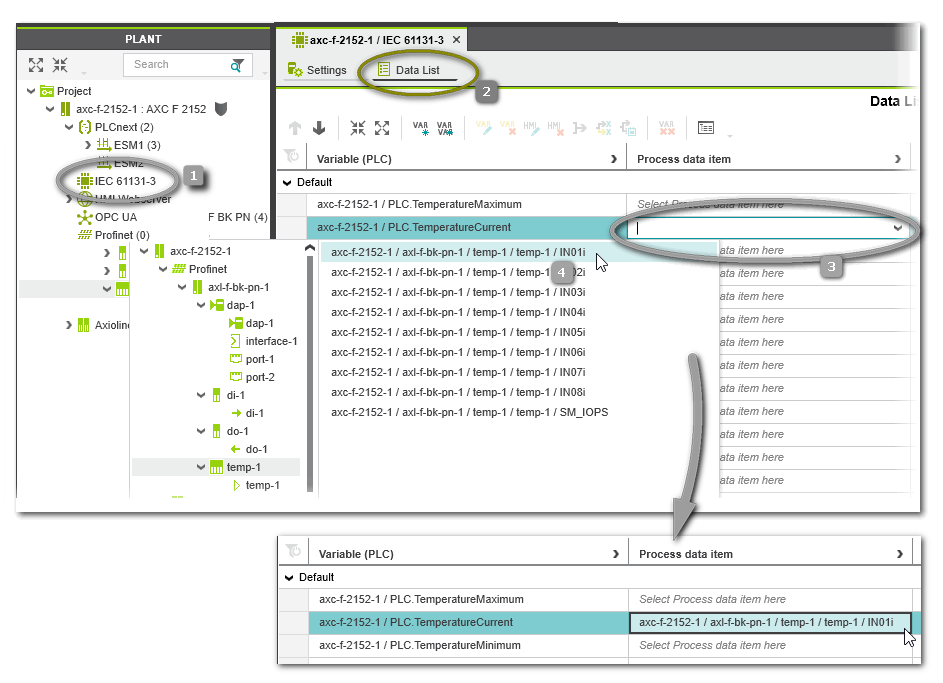Click the shield icon beside AXC F 2152
This screenshot has height=683, width=943.
click(x=221, y=109)
